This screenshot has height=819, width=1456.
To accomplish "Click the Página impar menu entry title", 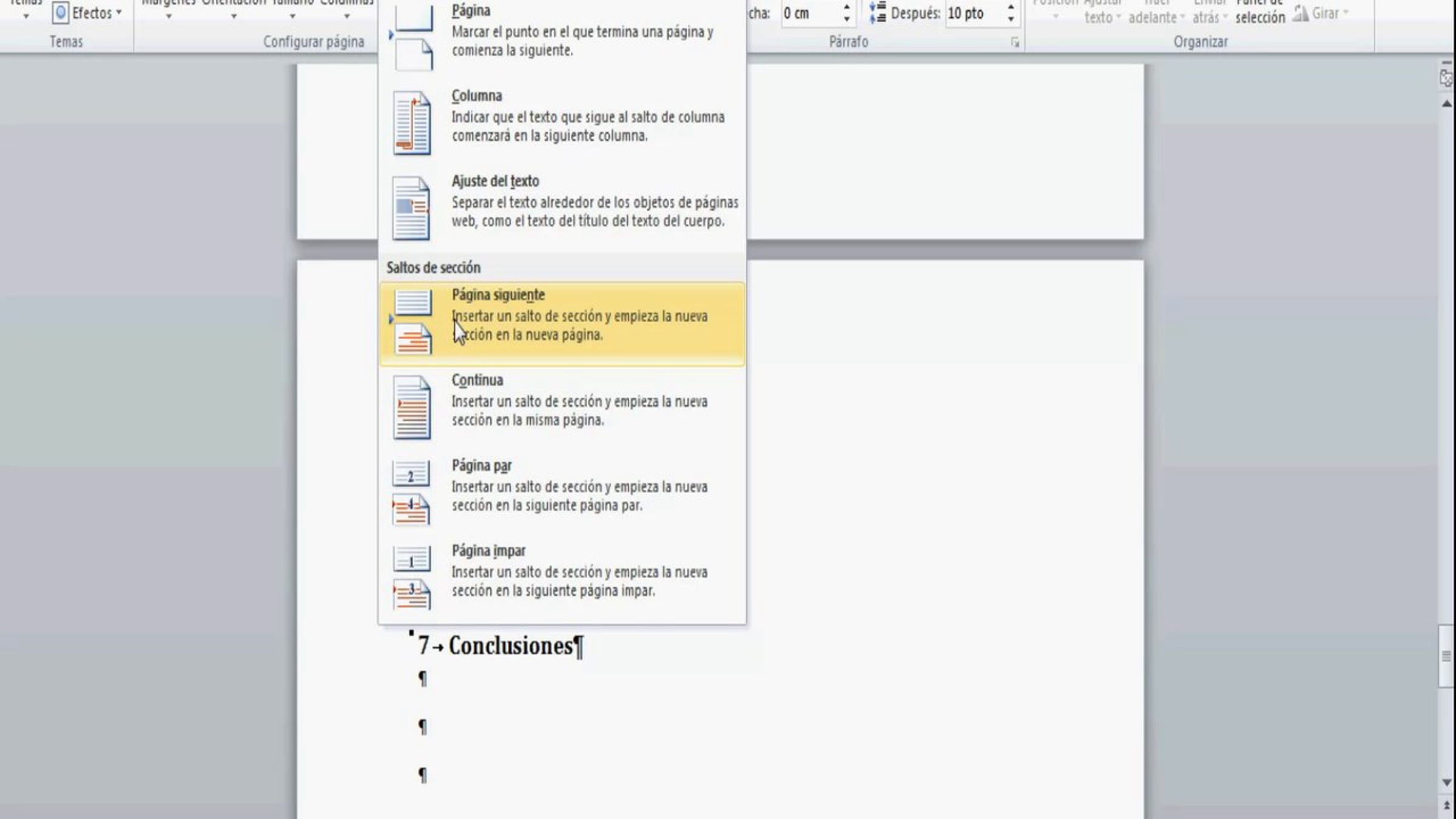I will click(488, 551).
